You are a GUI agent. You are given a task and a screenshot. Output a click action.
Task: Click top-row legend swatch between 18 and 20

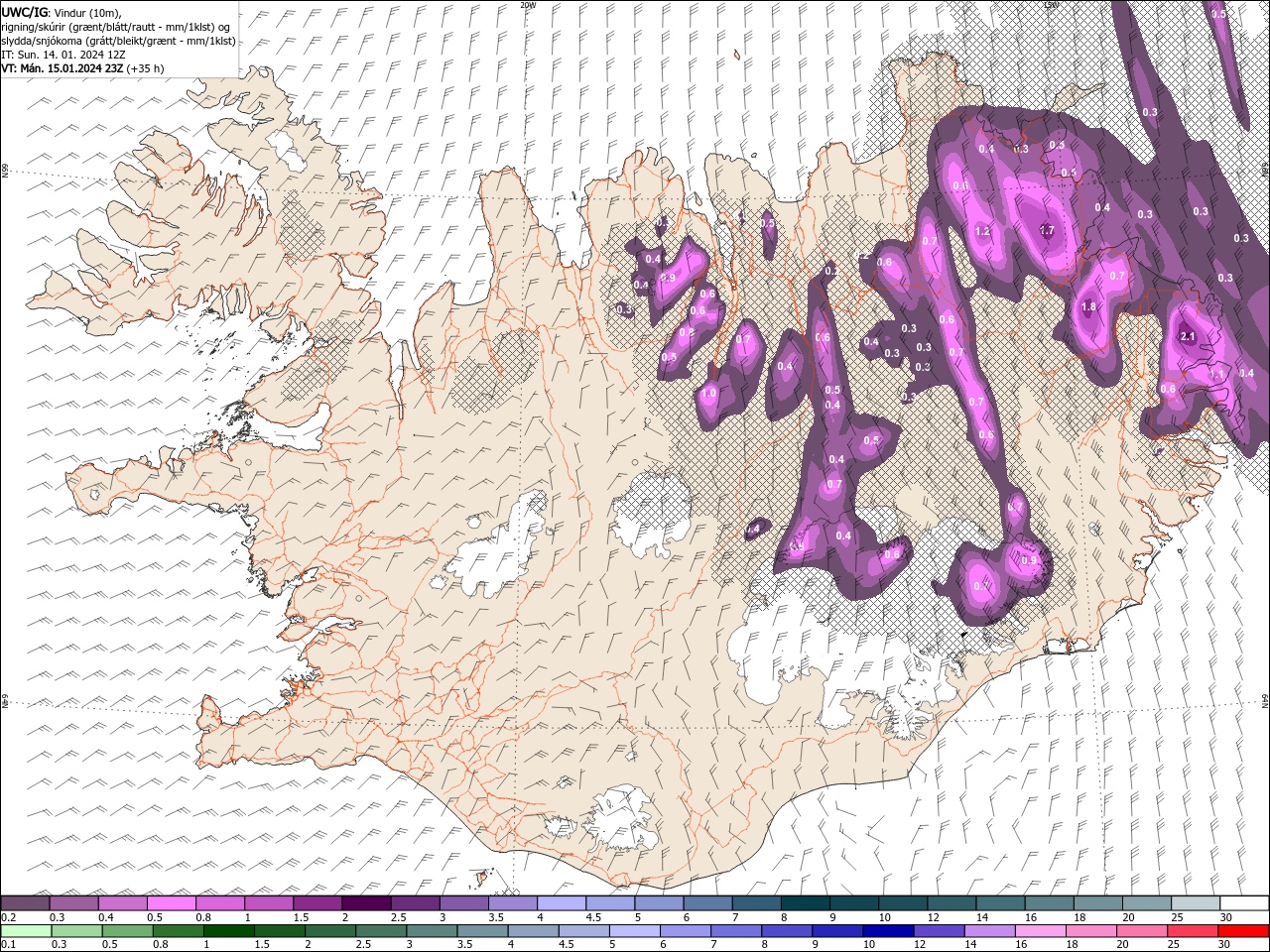pos(1097,903)
